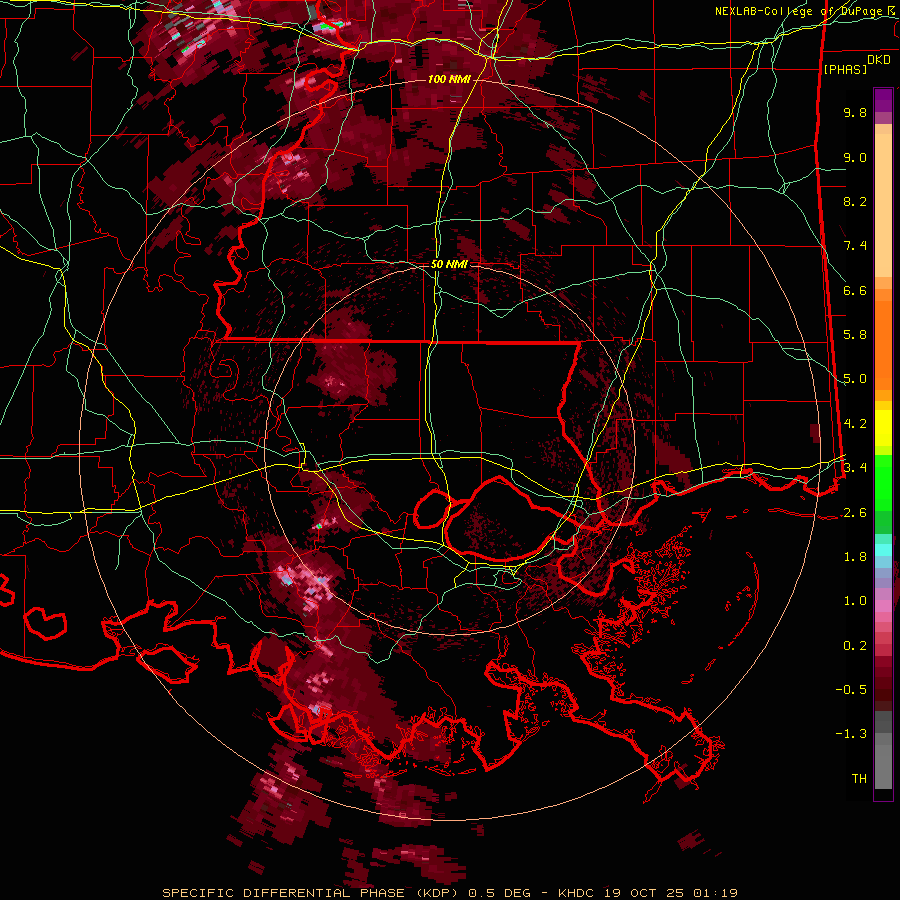Click the -0.5 value on the color scale
This screenshot has width=900, height=900.
pyautogui.click(x=851, y=690)
